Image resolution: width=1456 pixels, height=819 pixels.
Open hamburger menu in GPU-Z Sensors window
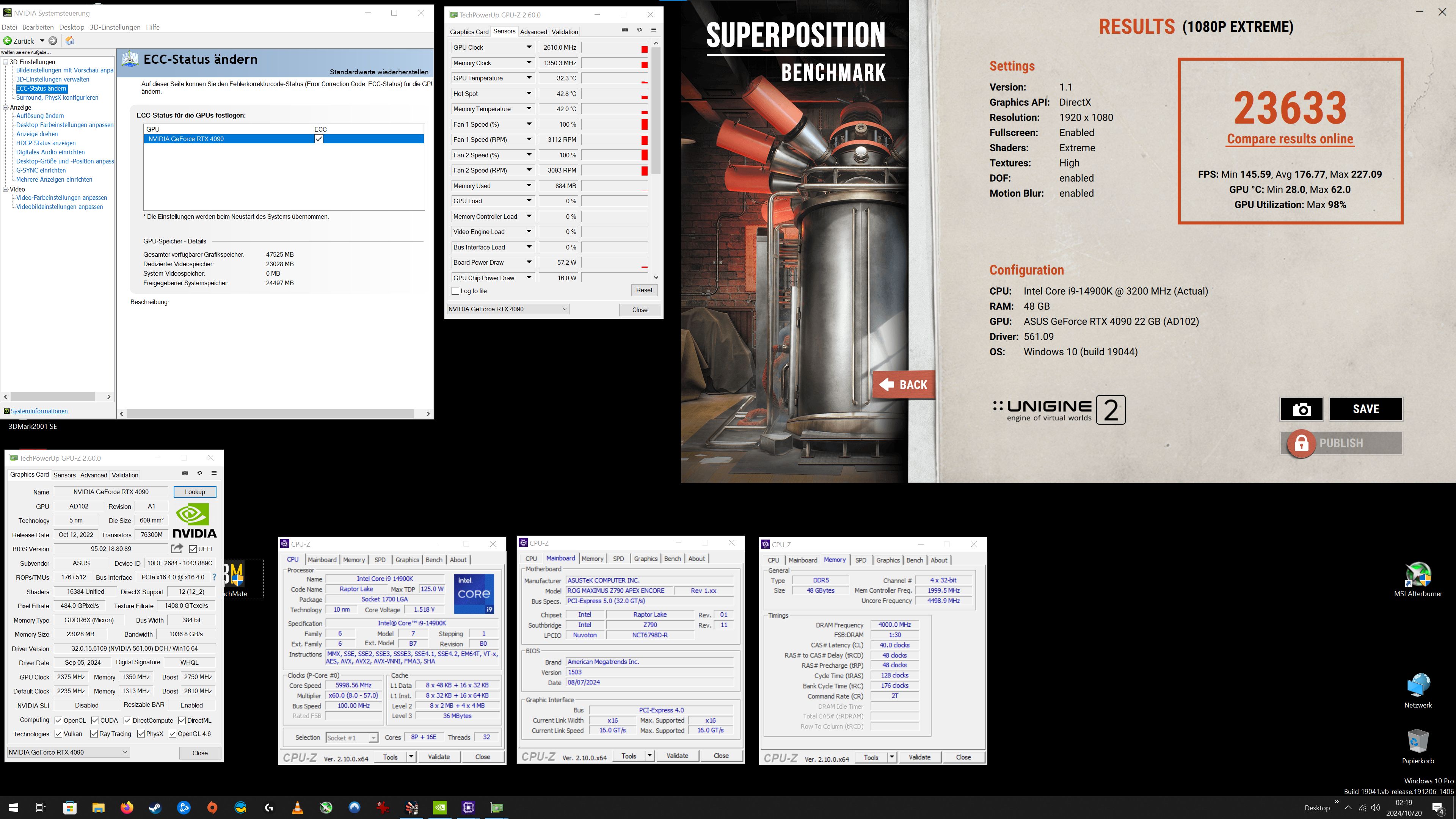[x=654, y=30]
